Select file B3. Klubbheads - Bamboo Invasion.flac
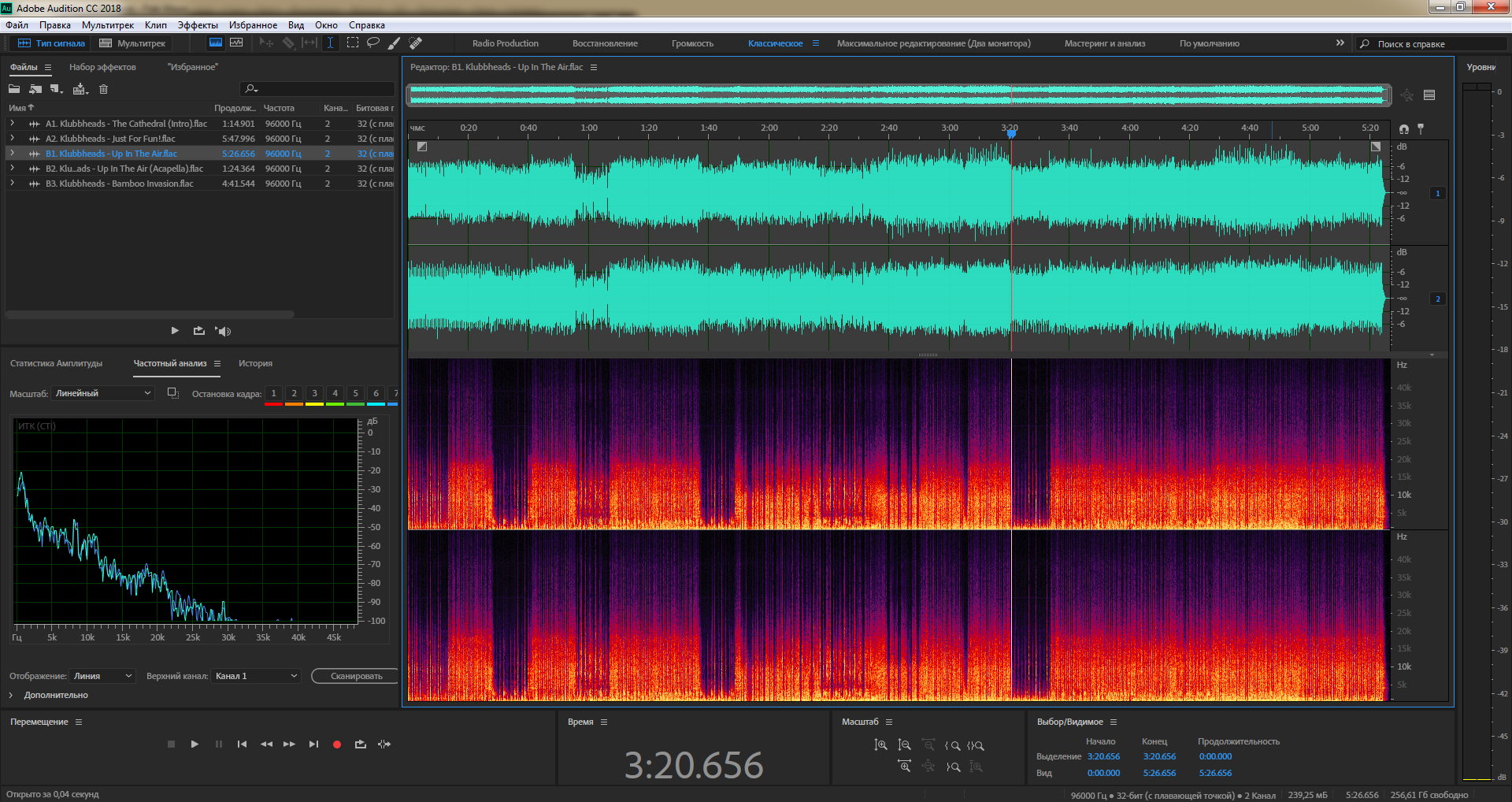1512x802 pixels. [119, 184]
